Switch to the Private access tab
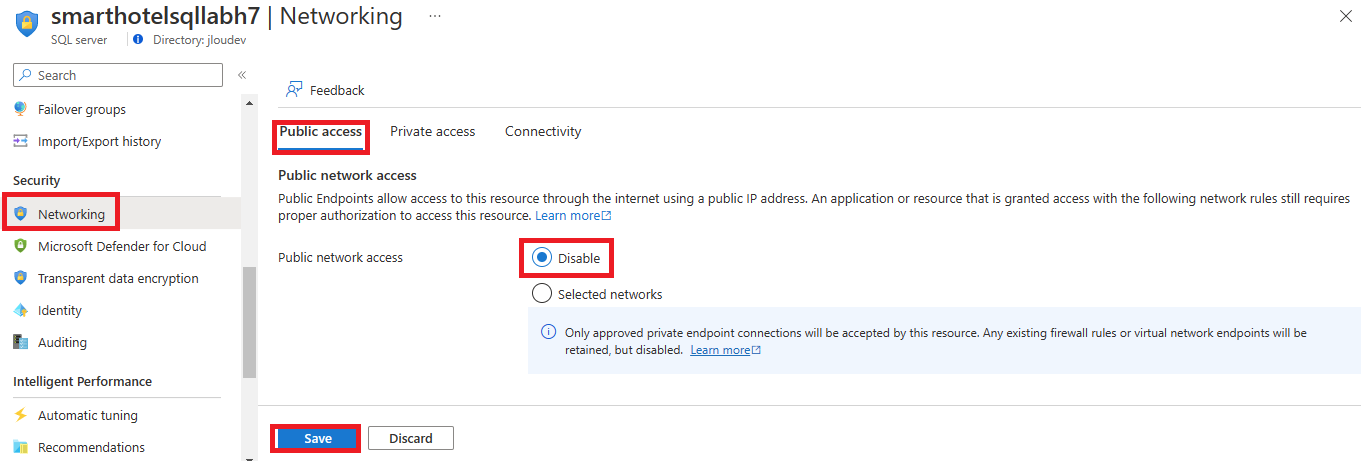This screenshot has height=461, width=1361. tap(432, 131)
